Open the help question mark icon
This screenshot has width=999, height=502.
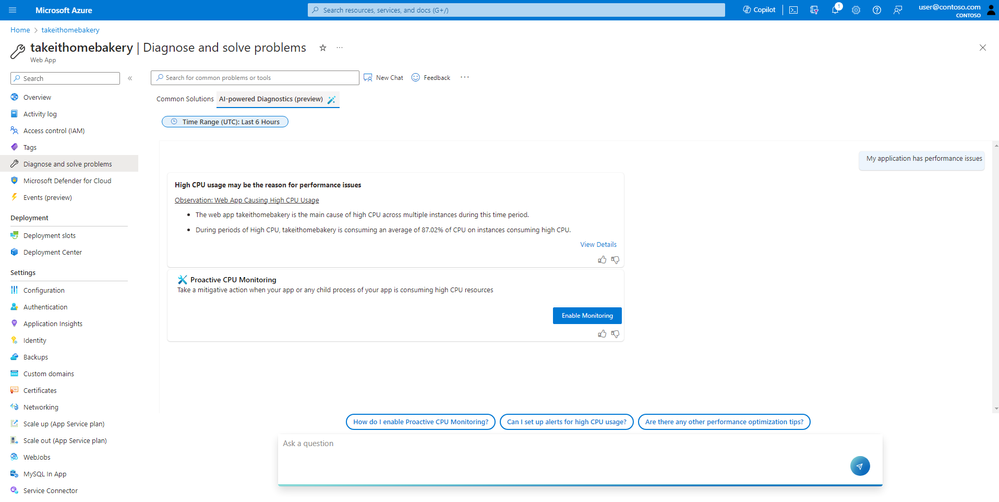coord(877,10)
